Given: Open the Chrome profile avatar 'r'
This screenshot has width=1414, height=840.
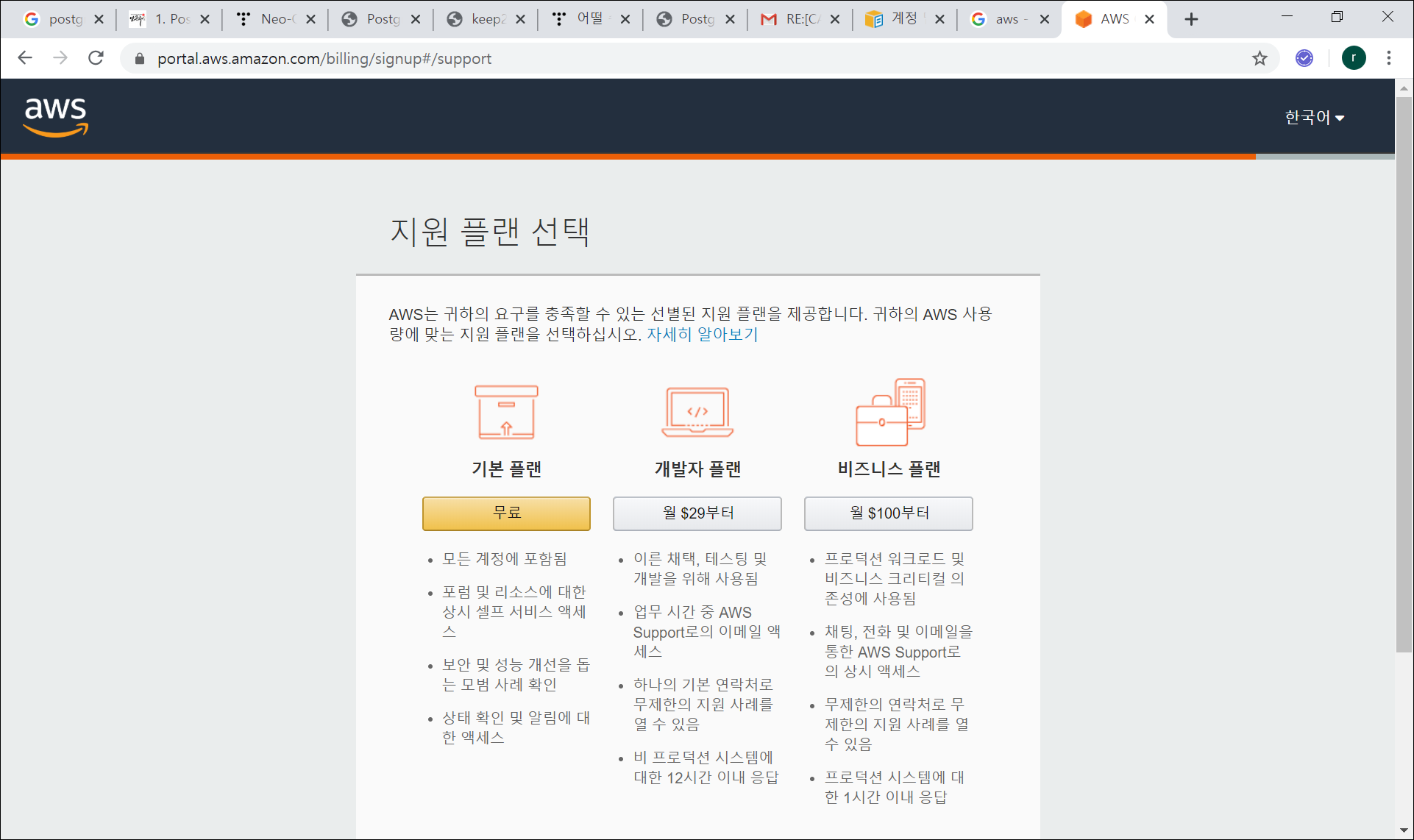Looking at the screenshot, I should [x=1354, y=58].
